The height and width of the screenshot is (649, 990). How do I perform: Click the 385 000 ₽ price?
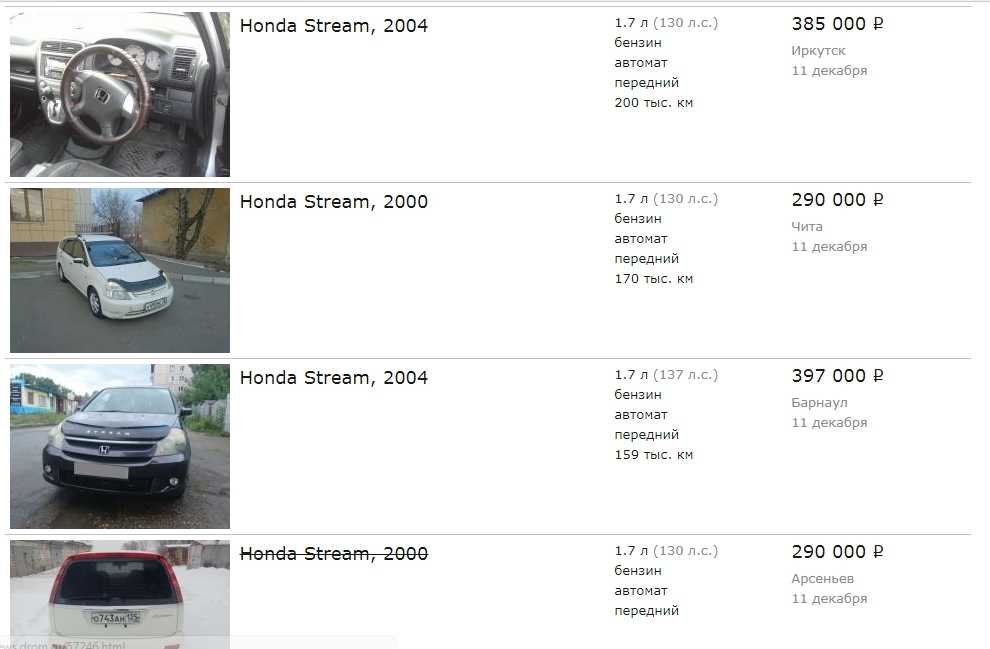pyautogui.click(x=837, y=24)
